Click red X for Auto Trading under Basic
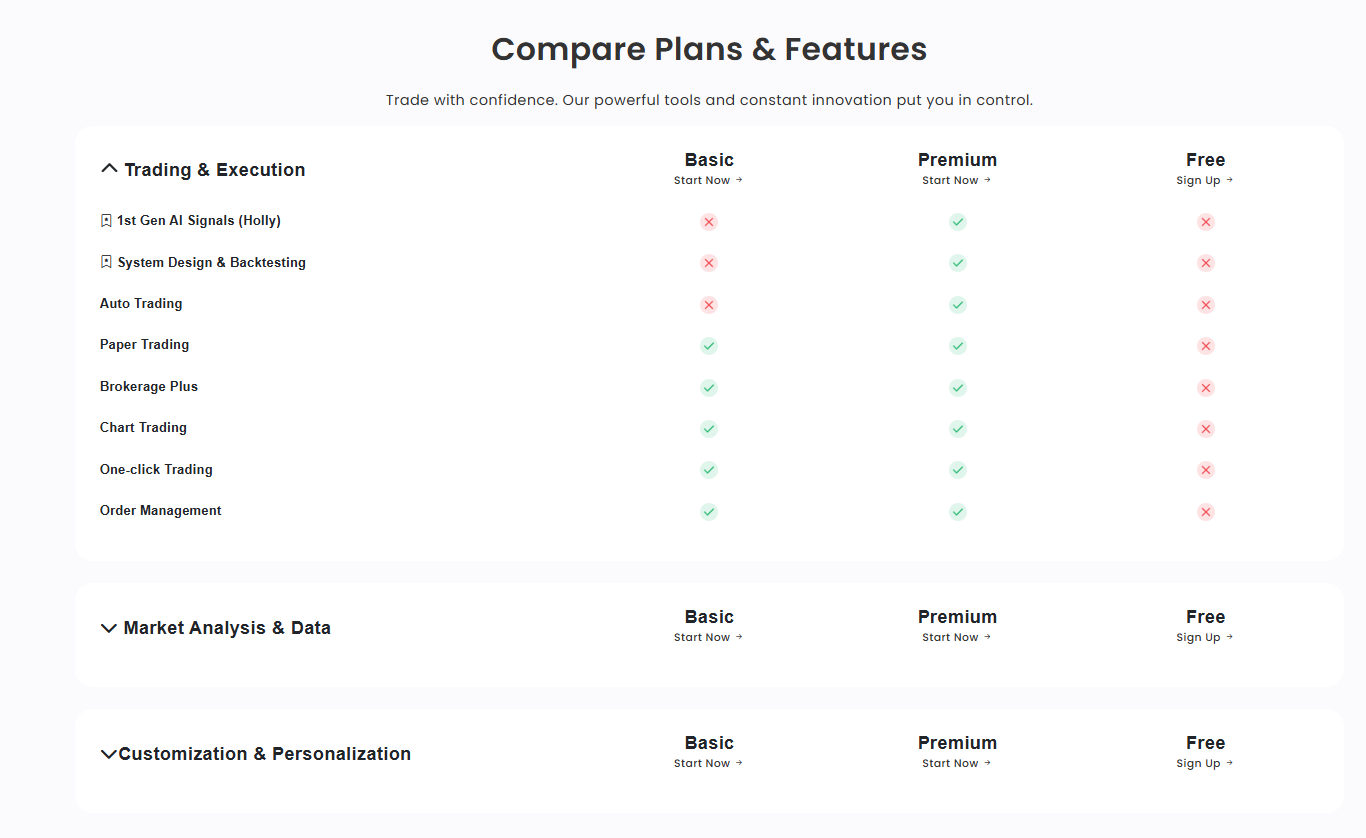 (709, 305)
